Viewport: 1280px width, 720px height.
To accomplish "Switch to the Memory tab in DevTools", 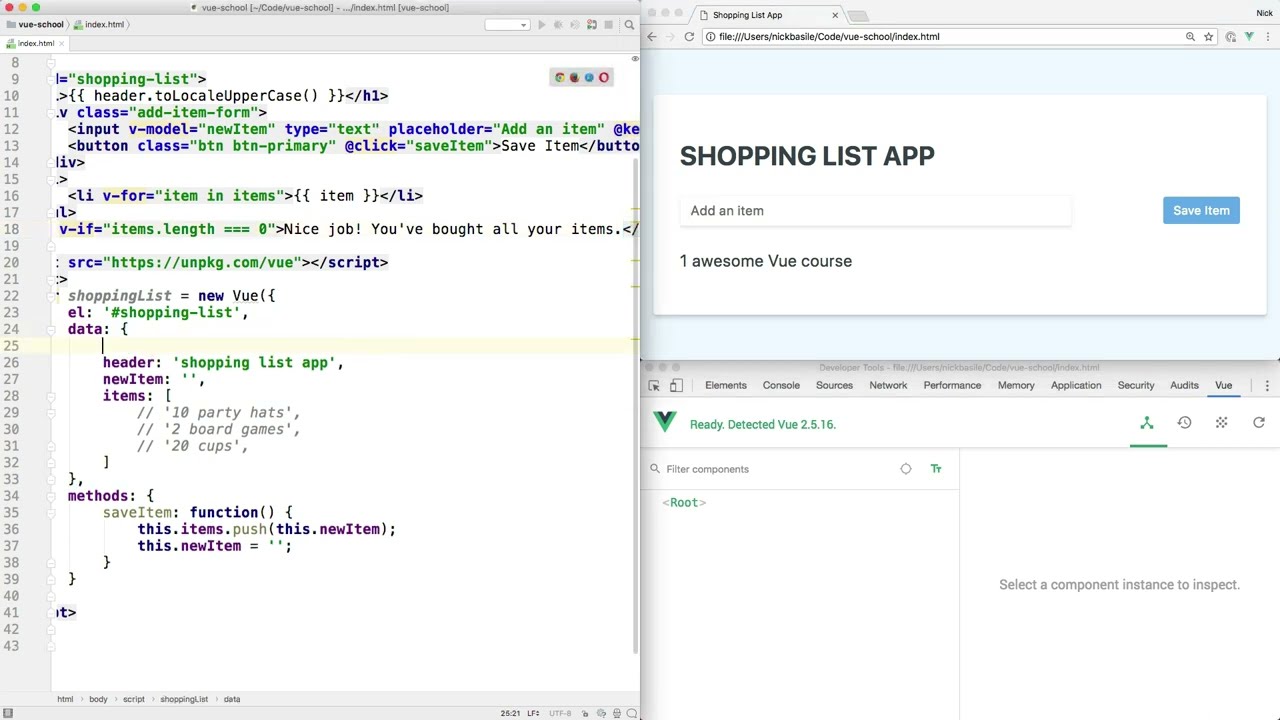I will [1016, 385].
